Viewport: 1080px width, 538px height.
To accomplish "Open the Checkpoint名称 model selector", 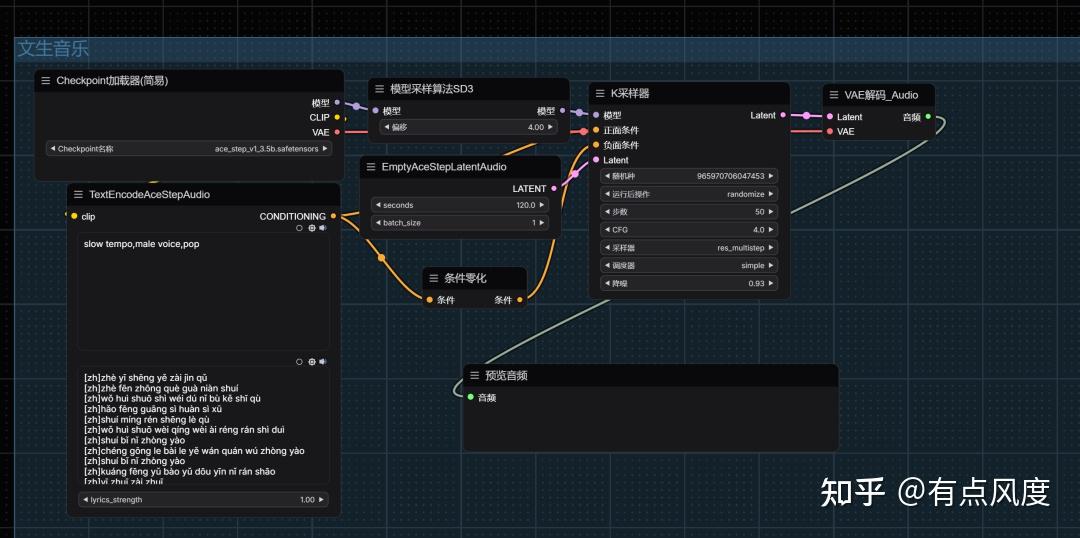I will (188, 149).
